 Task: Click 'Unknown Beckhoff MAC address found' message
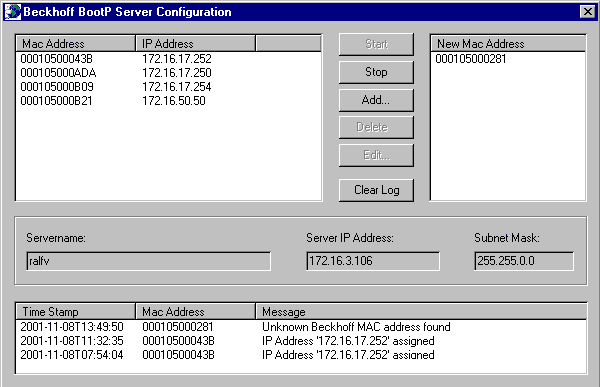pyautogui.click(x=356, y=327)
